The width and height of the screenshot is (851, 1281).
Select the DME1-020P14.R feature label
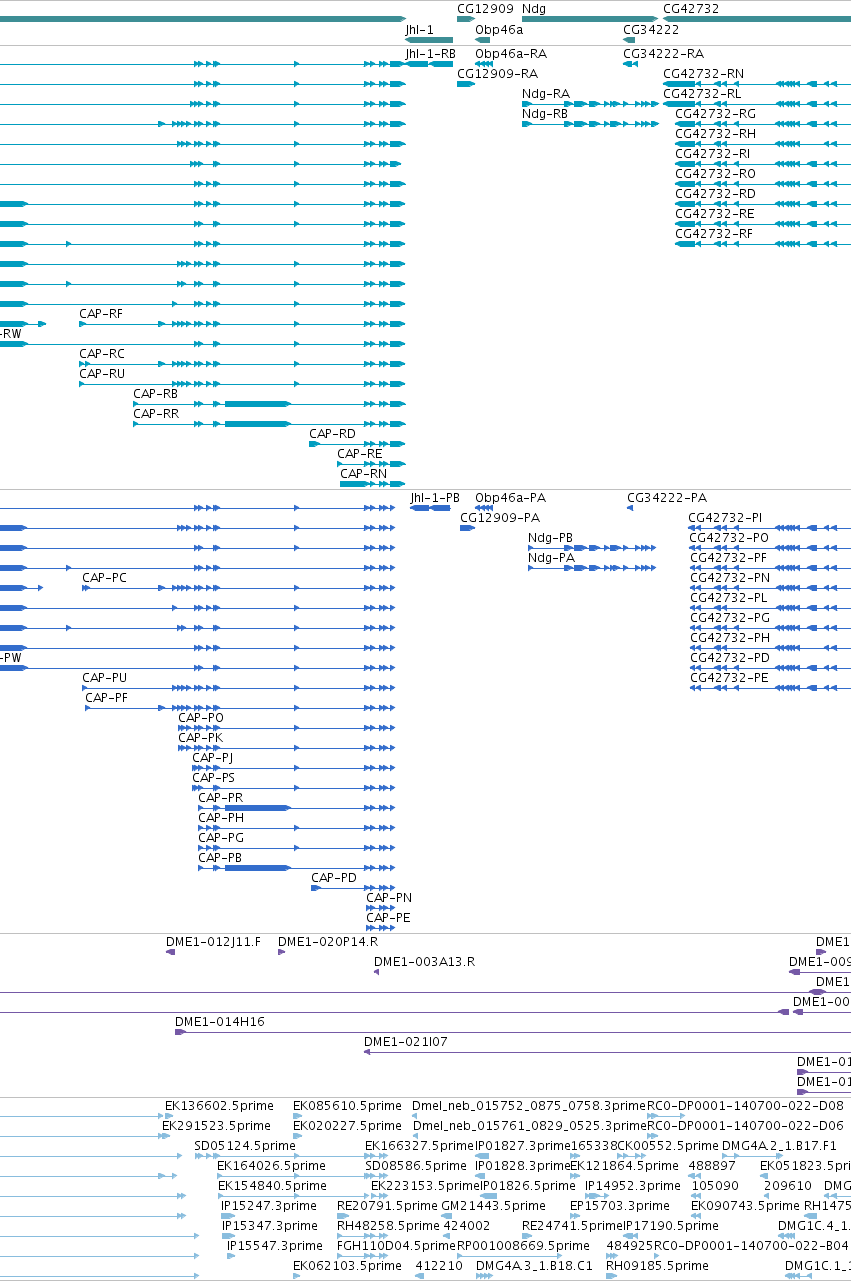[328, 942]
